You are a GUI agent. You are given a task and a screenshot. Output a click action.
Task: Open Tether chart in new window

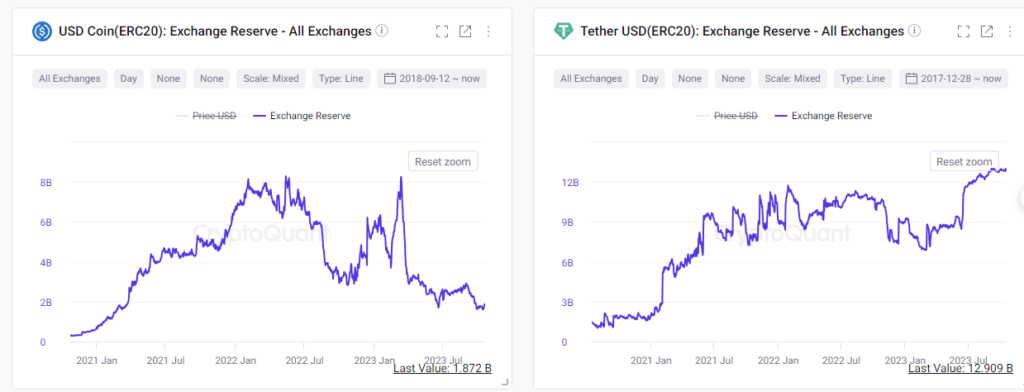(987, 31)
